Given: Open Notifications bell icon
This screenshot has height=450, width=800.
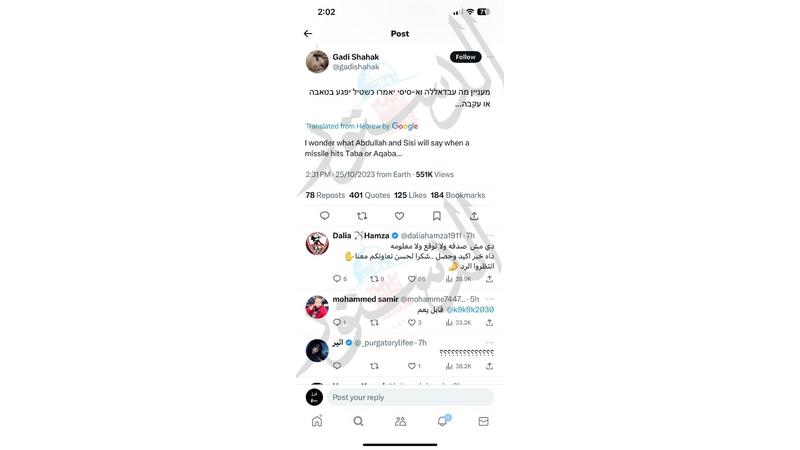Looking at the screenshot, I should pos(442,421).
